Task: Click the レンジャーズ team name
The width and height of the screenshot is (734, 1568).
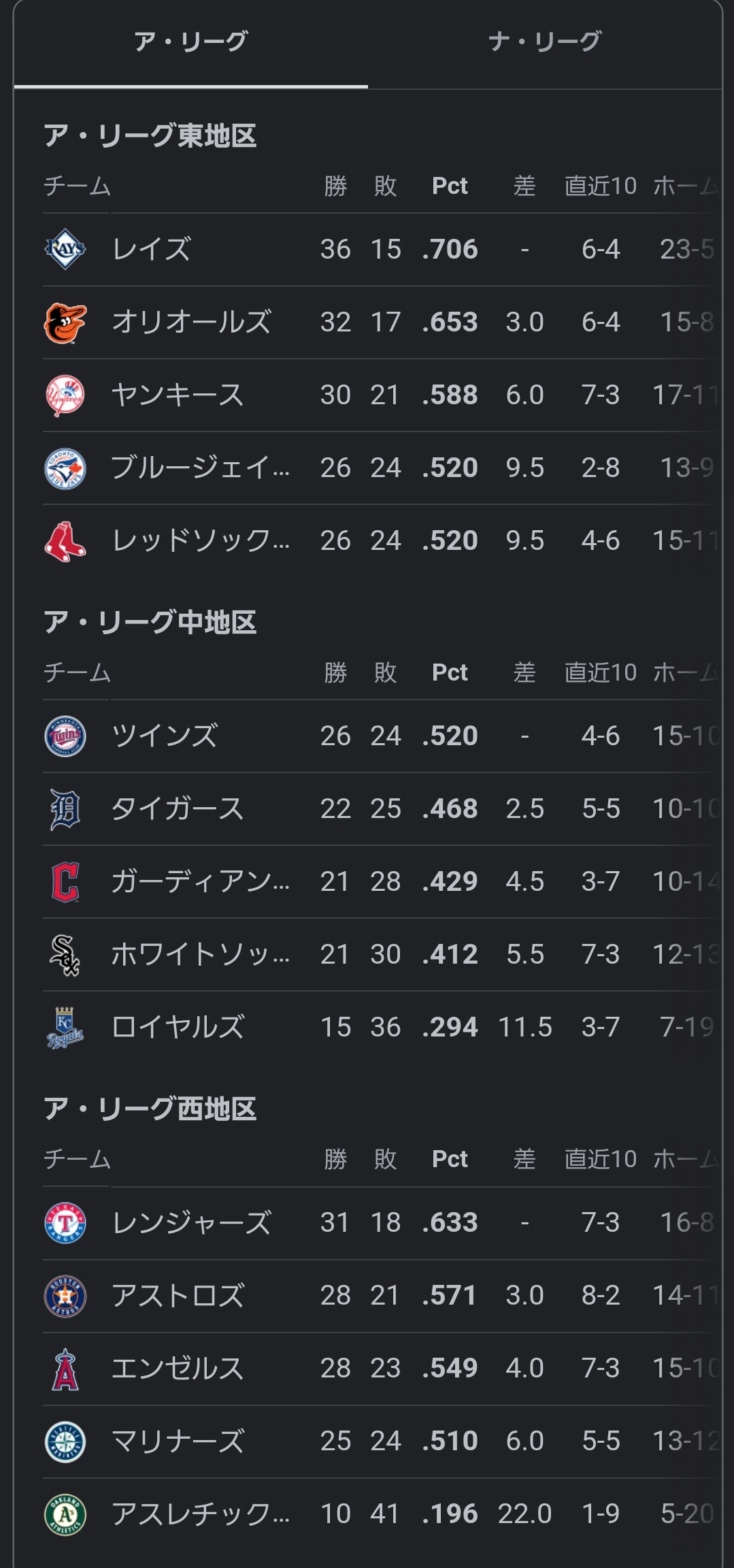Action: [x=191, y=1222]
